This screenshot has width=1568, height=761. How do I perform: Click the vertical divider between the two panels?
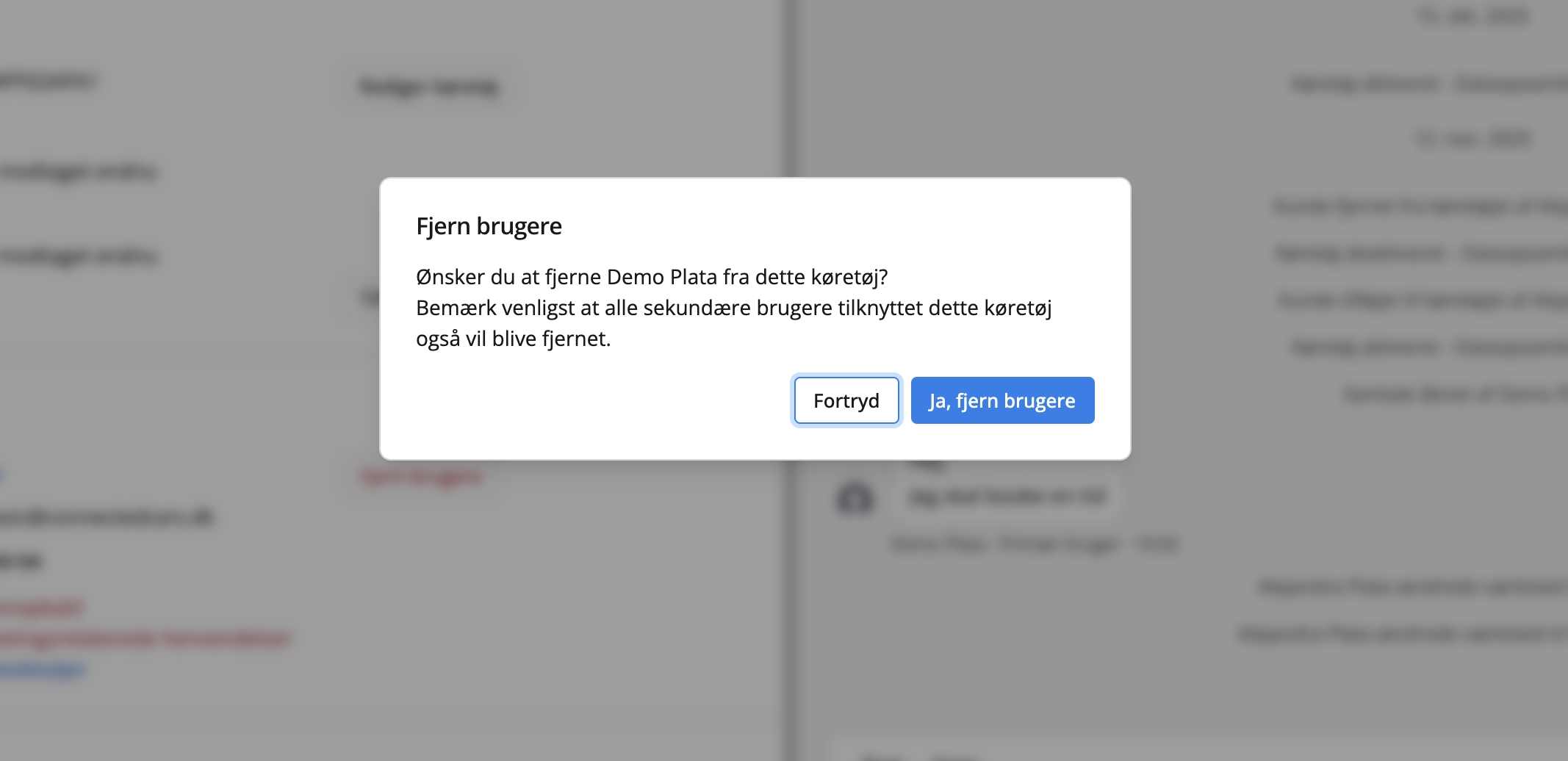point(791,588)
